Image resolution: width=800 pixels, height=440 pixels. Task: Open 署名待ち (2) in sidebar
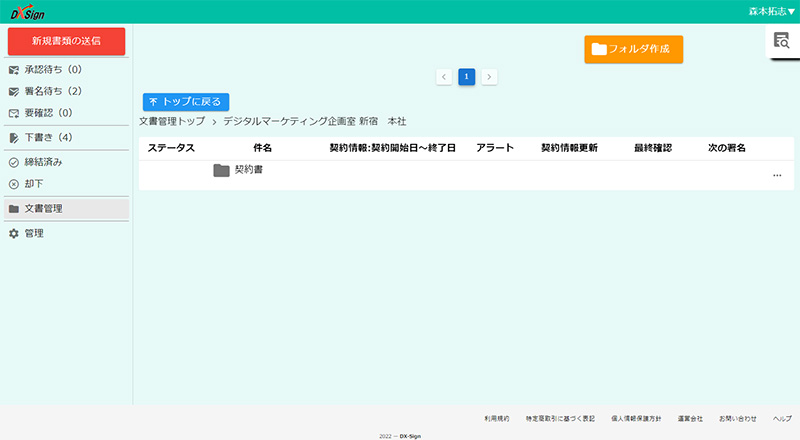pos(66,91)
